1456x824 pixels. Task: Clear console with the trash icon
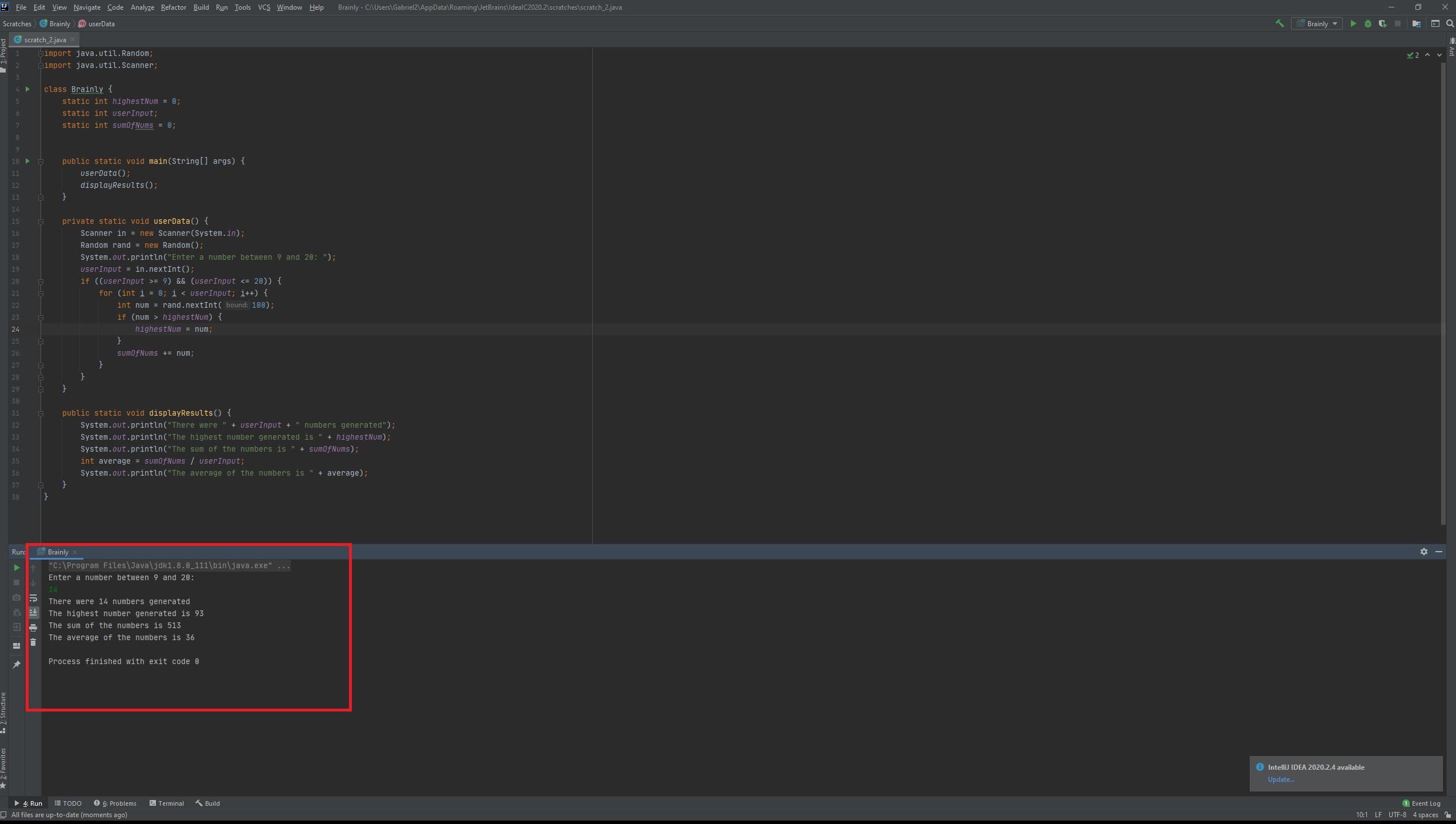click(33, 642)
